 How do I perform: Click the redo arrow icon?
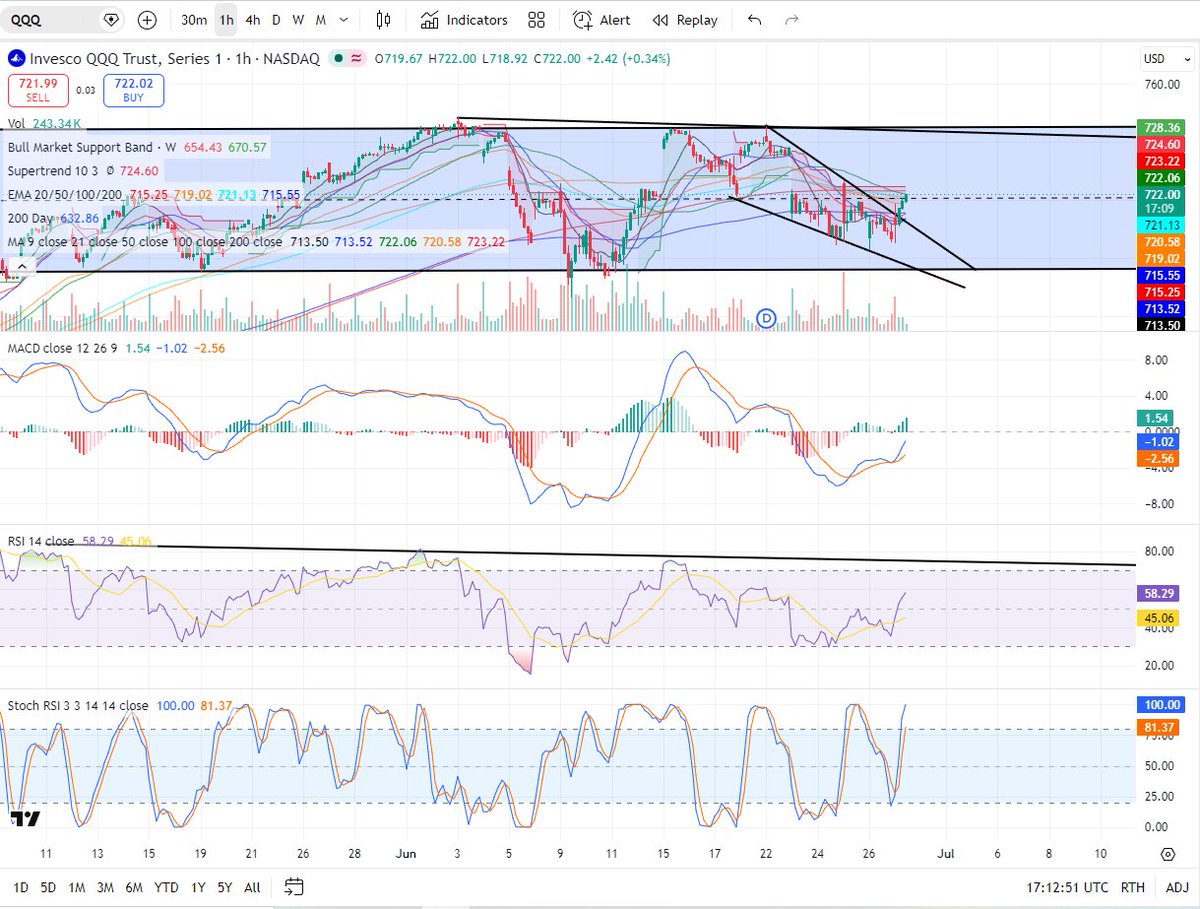coord(792,20)
